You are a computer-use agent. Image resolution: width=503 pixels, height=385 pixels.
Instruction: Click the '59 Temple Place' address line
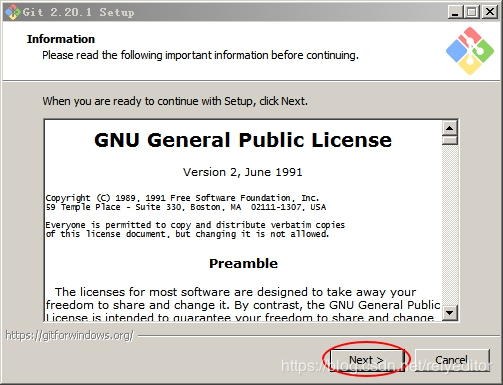[186, 207]
